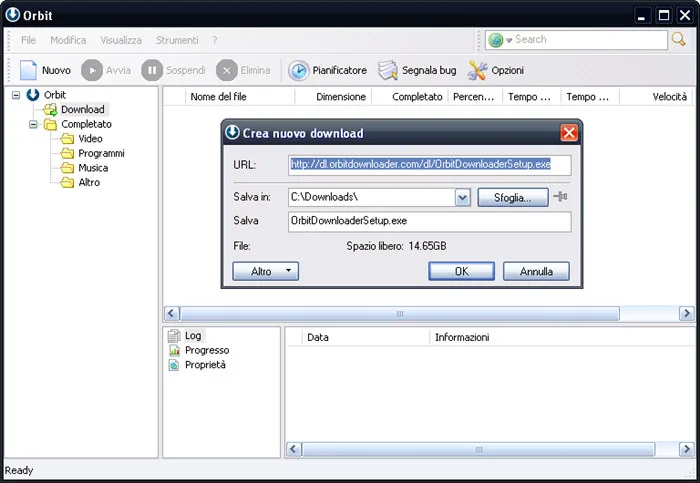This screenshot has width=700, height=483.
Task: Click the Salva filename input field
Action: click(x=429, y=221)
